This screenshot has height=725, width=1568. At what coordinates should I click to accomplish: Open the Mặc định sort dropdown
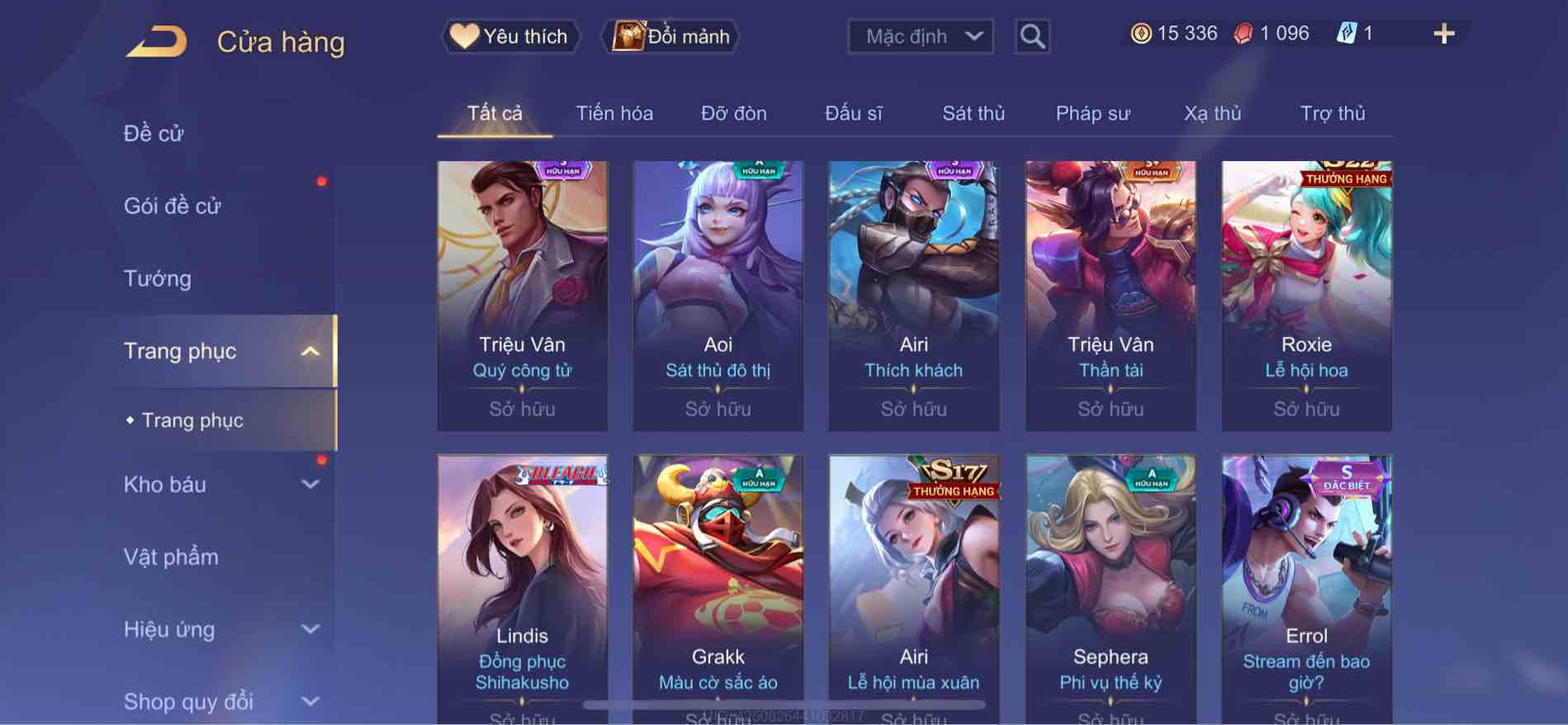click(x=920, y=36)
